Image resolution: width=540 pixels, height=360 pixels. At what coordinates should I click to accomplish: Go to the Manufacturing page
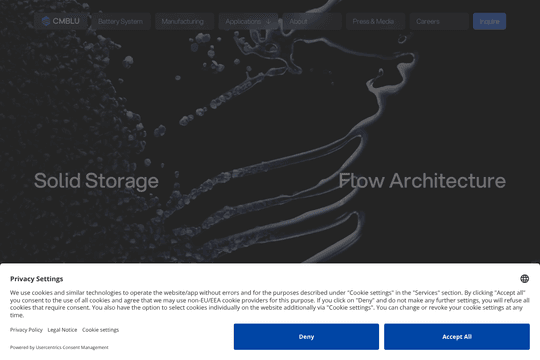click(184, 21)
